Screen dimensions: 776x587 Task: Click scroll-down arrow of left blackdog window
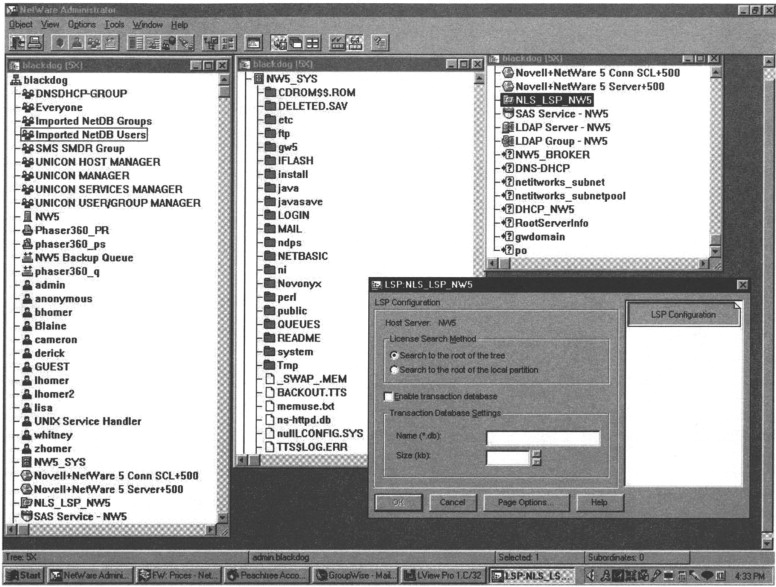[x=223, y=518]
